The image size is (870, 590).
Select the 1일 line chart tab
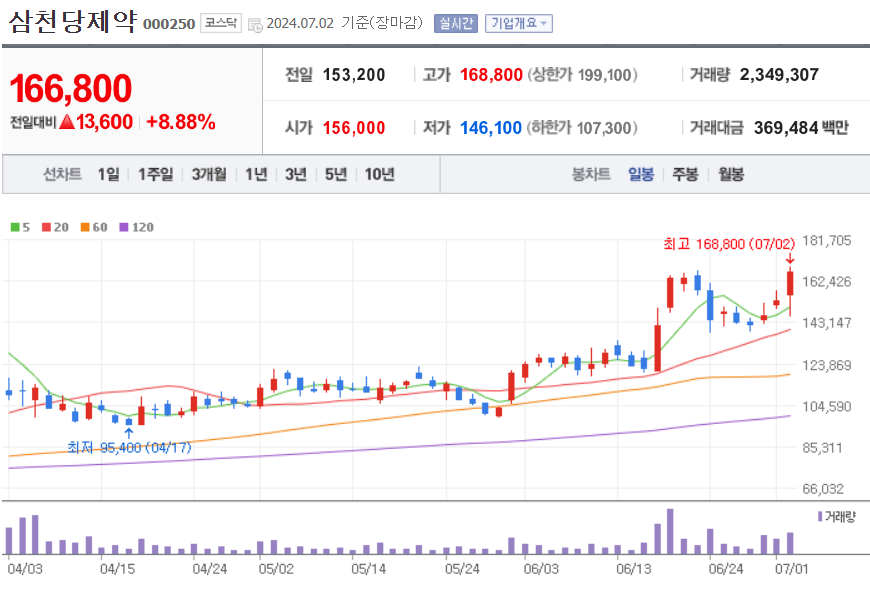pyautogui.click(x=108, y=174)
